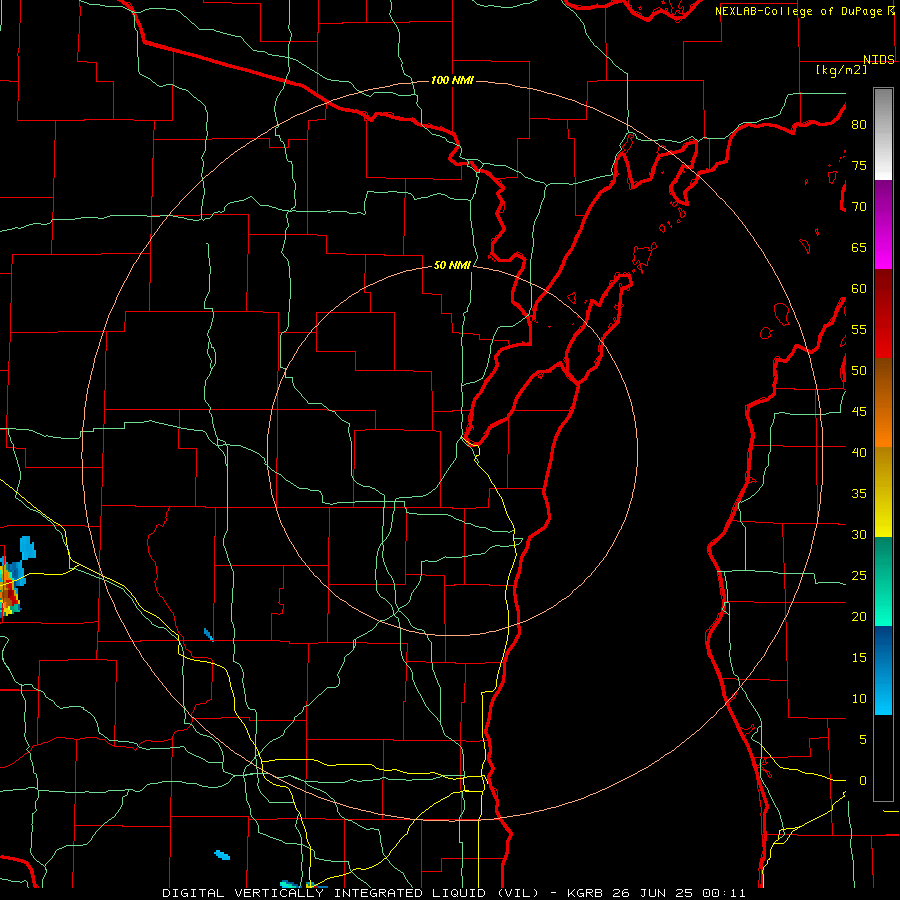Pick the purple-magenta segment of the color bar
The image size is (900, 900).
[883, 224]
